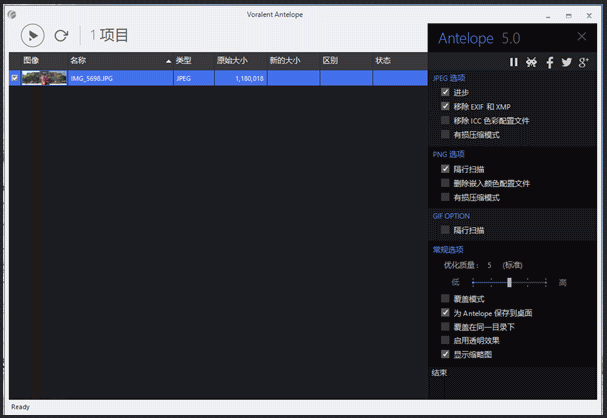Open the Facebook share icon
The image size is (607, 418).
pos(550,62)
